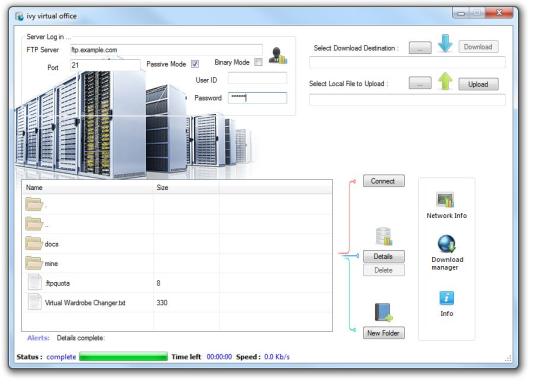Select the .ftpquota file name
Image resolution: width=540 pixels, height=386 pixels.
tap(58, 283)
